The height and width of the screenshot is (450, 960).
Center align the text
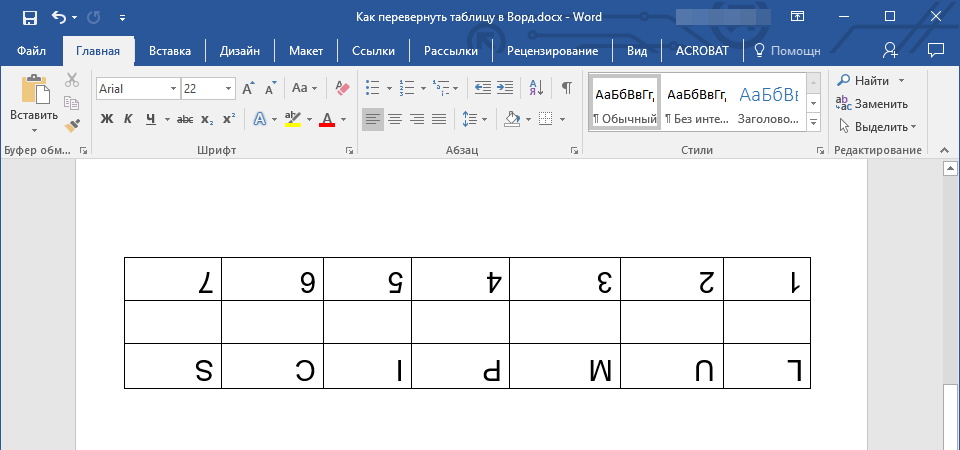click(x=395, y=119)
